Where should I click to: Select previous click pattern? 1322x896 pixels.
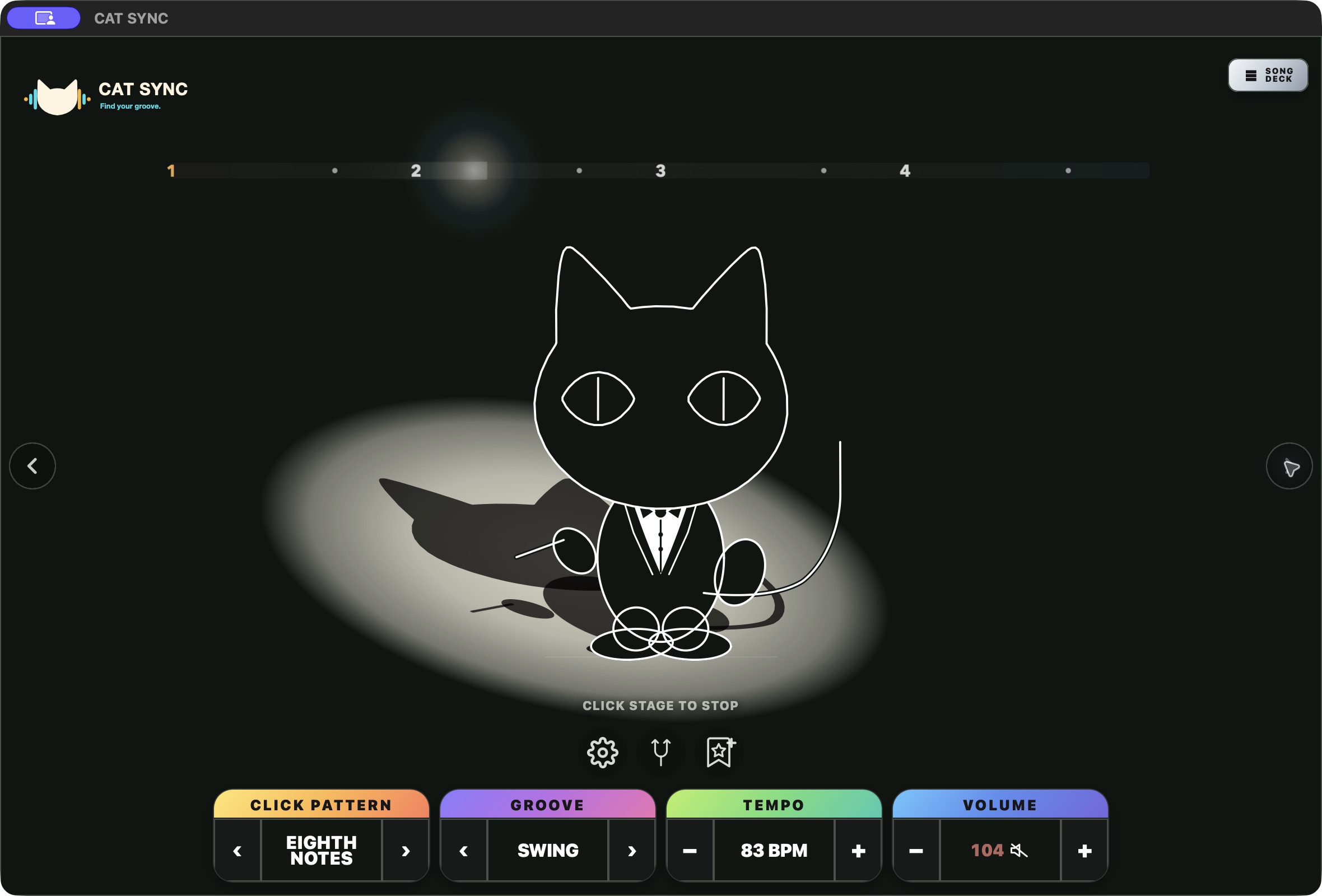(238, 851)
